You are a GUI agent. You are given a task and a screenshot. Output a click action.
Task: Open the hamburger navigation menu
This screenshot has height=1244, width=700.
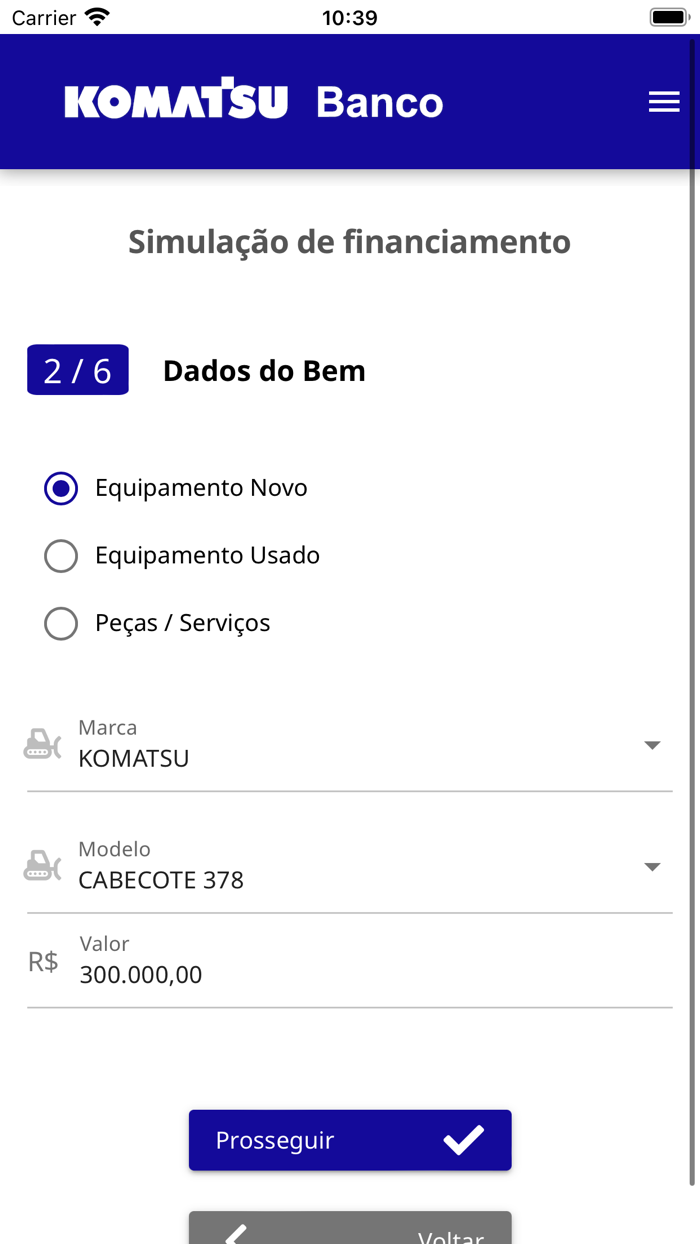[664, 101]
